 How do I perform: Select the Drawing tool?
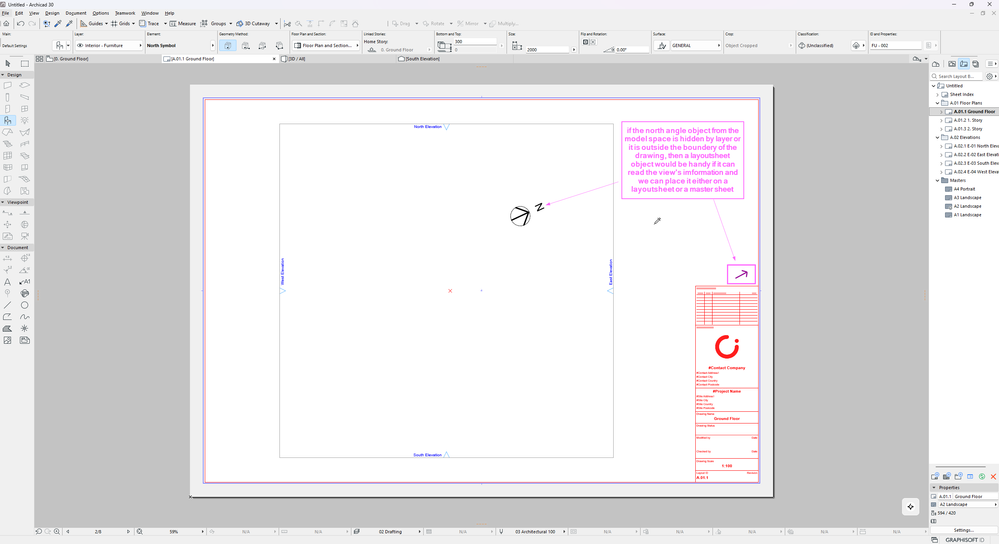tap(25, 340)
